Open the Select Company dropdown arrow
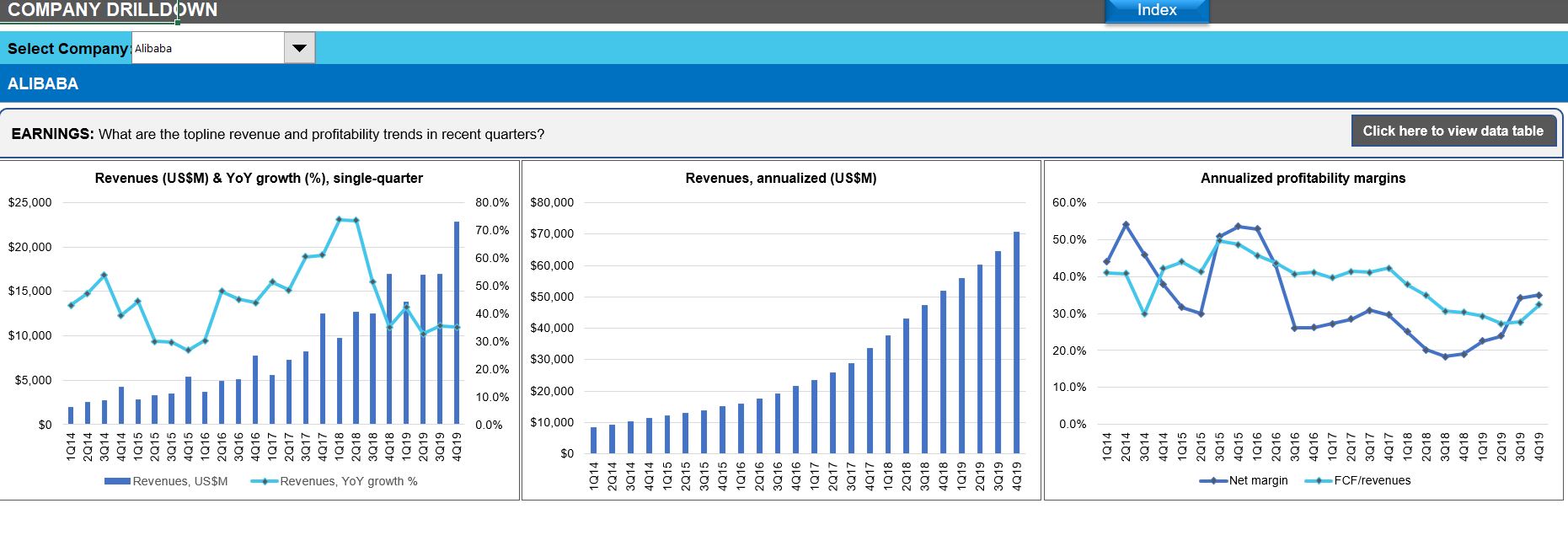Viewport: 1568px width, 546px height. click(299, 48)
